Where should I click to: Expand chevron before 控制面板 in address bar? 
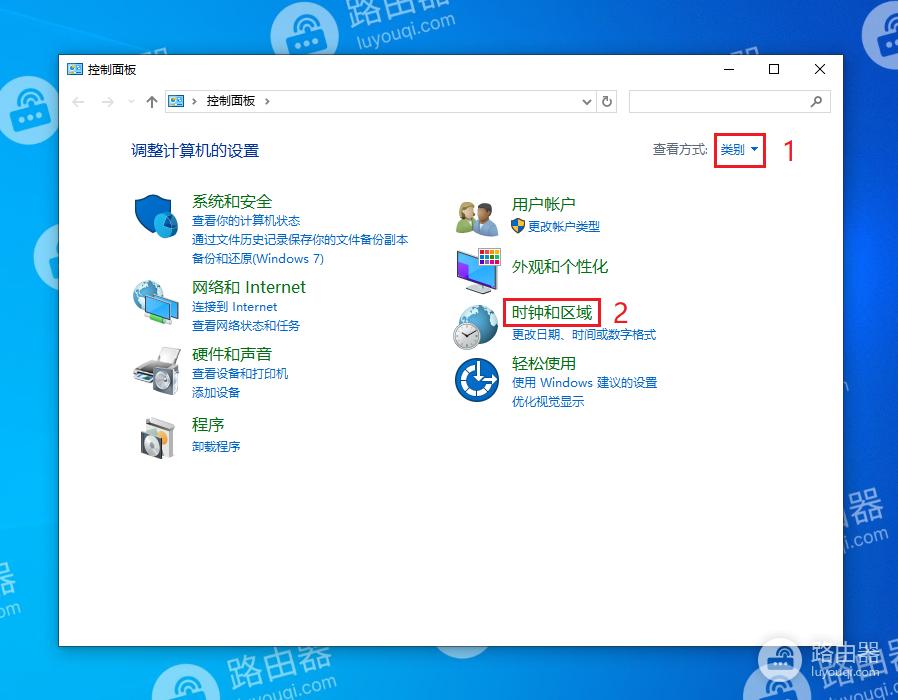coord(194,101)
